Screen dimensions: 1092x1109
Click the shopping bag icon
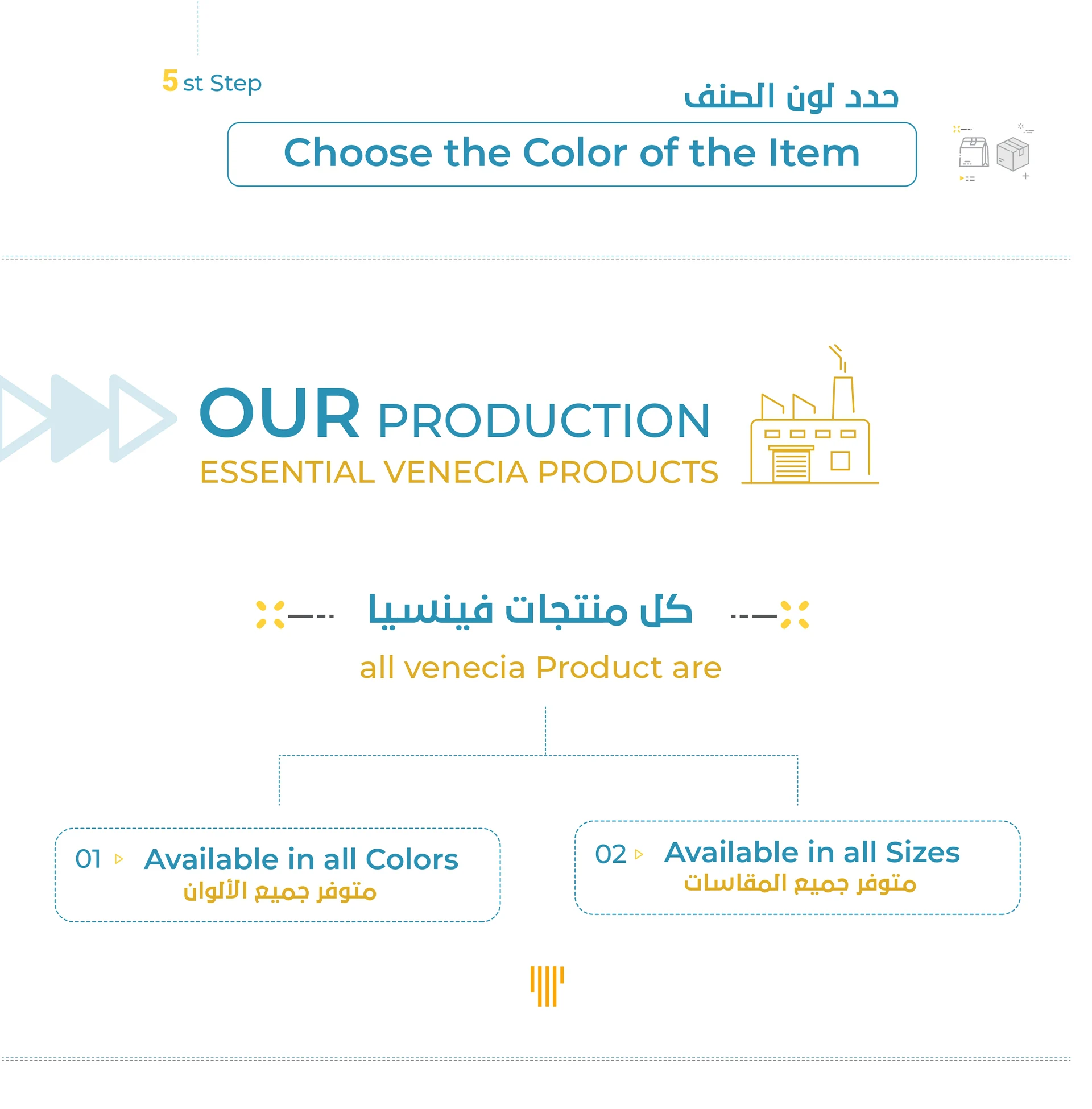973,152
